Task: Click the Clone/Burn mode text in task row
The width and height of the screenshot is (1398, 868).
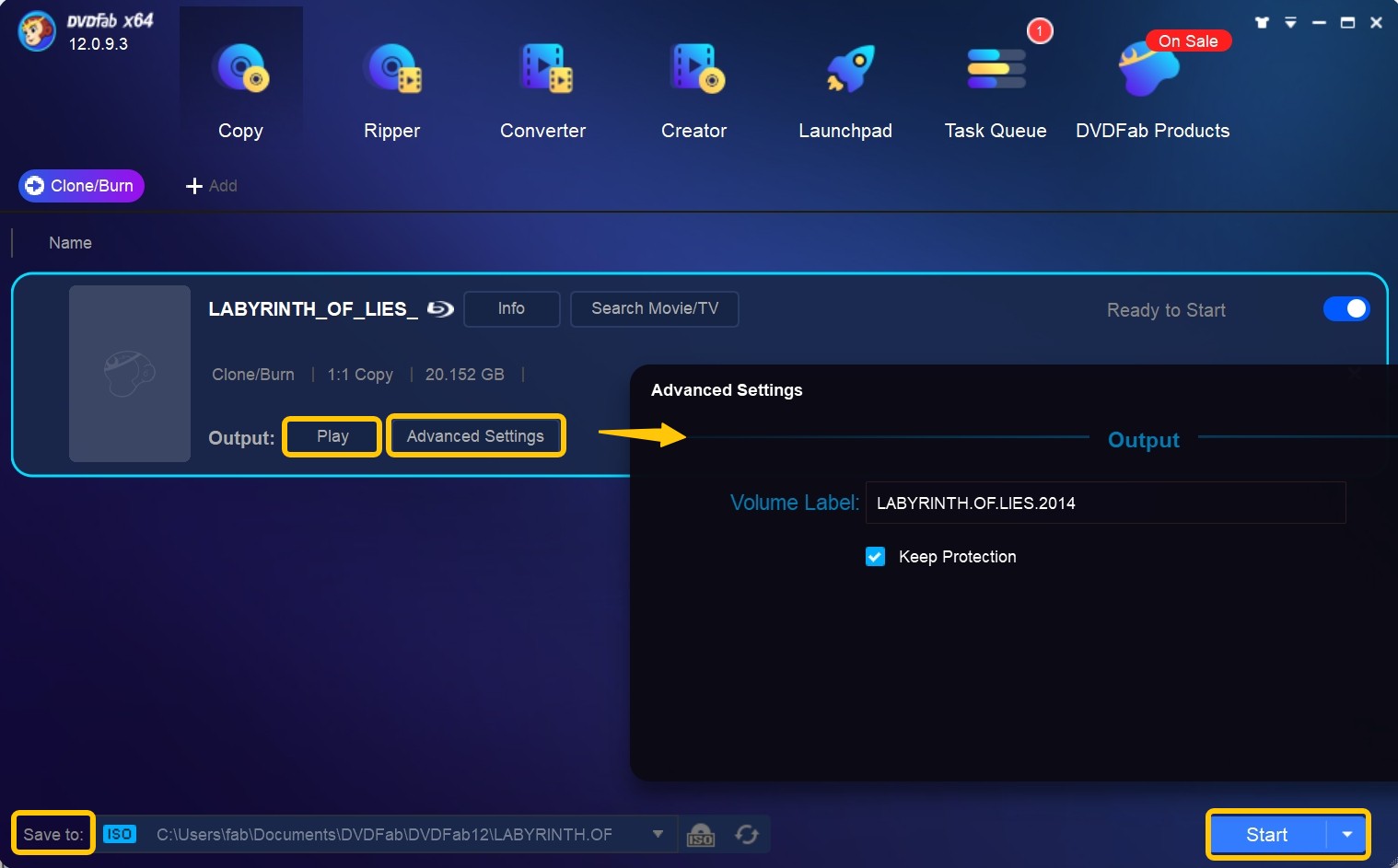Action: [253, 375]
